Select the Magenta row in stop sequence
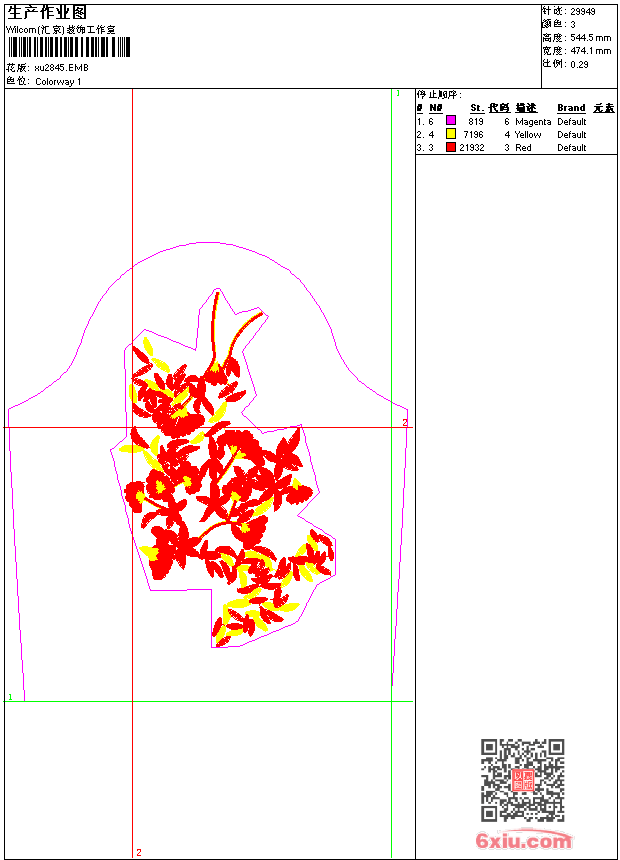This screenshot has width=620, height=860. 516,121
